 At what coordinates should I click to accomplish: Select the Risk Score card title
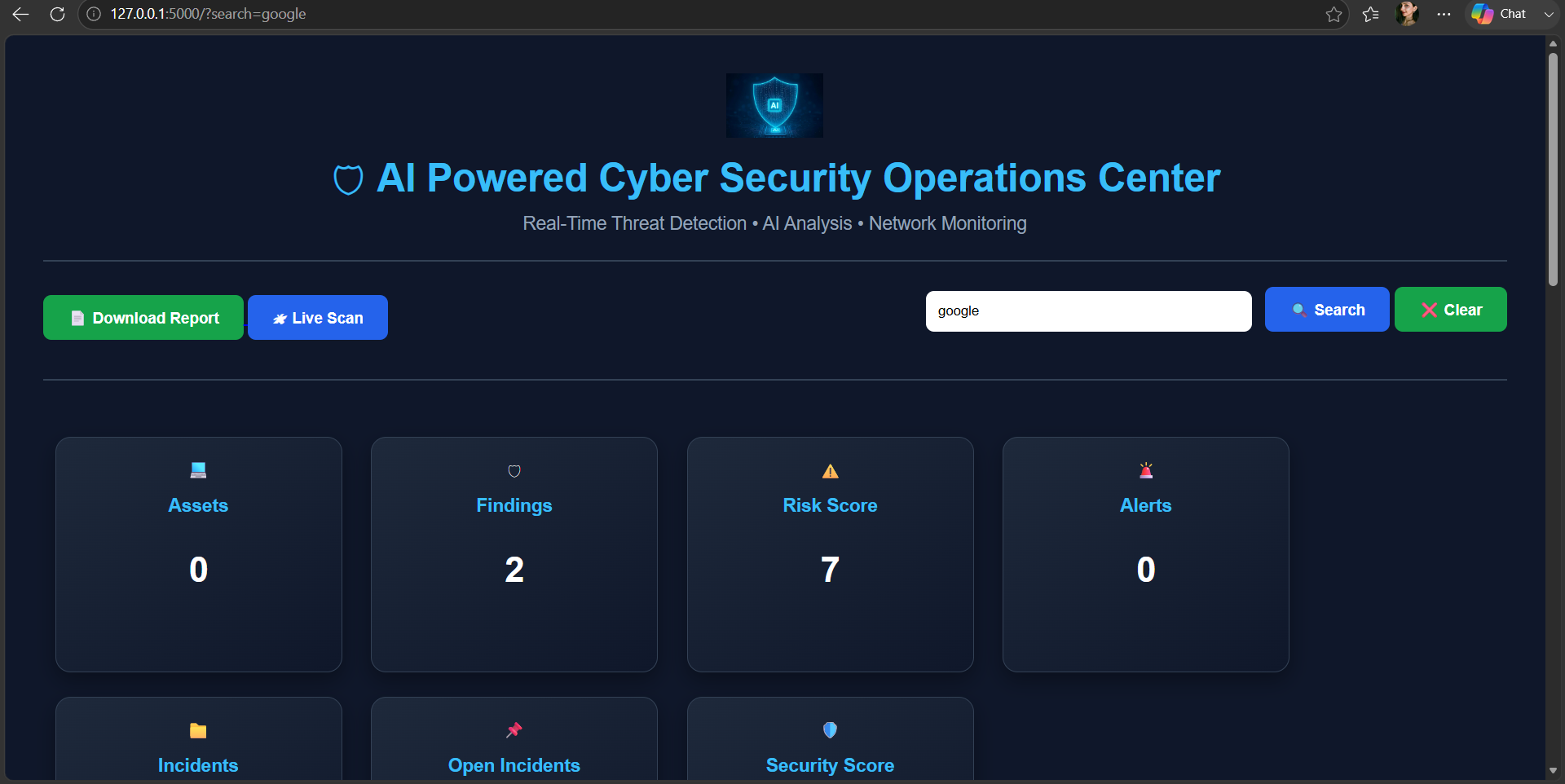click(830, 505)
